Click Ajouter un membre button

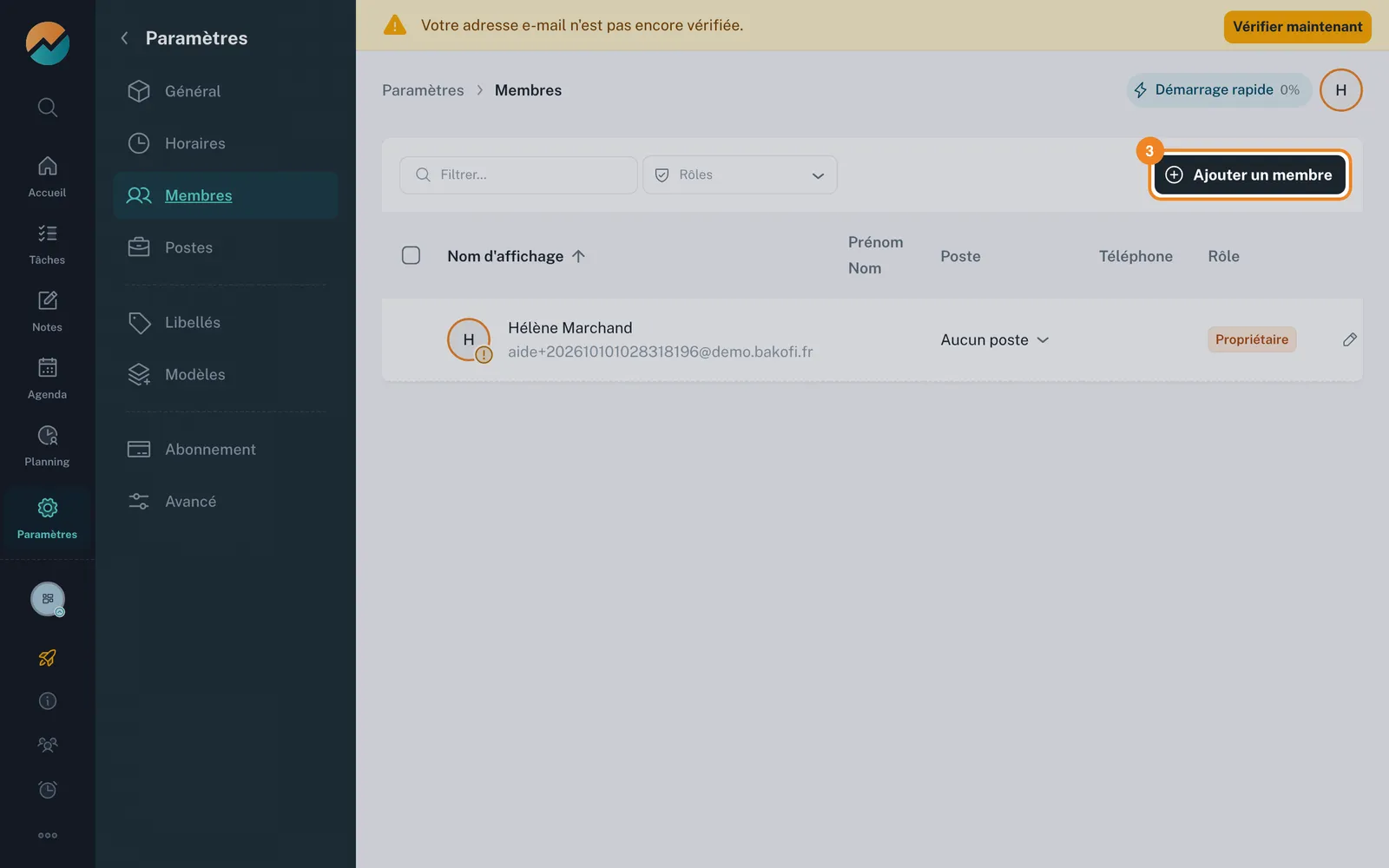[1250, 174]
